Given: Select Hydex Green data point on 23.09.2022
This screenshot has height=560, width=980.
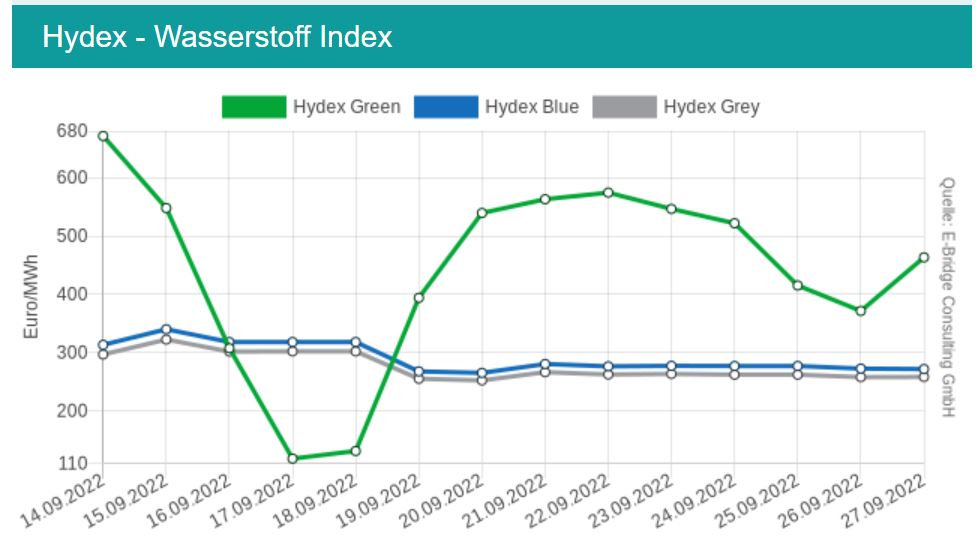Looking at the screenshot, I should [x=671, y=209].
